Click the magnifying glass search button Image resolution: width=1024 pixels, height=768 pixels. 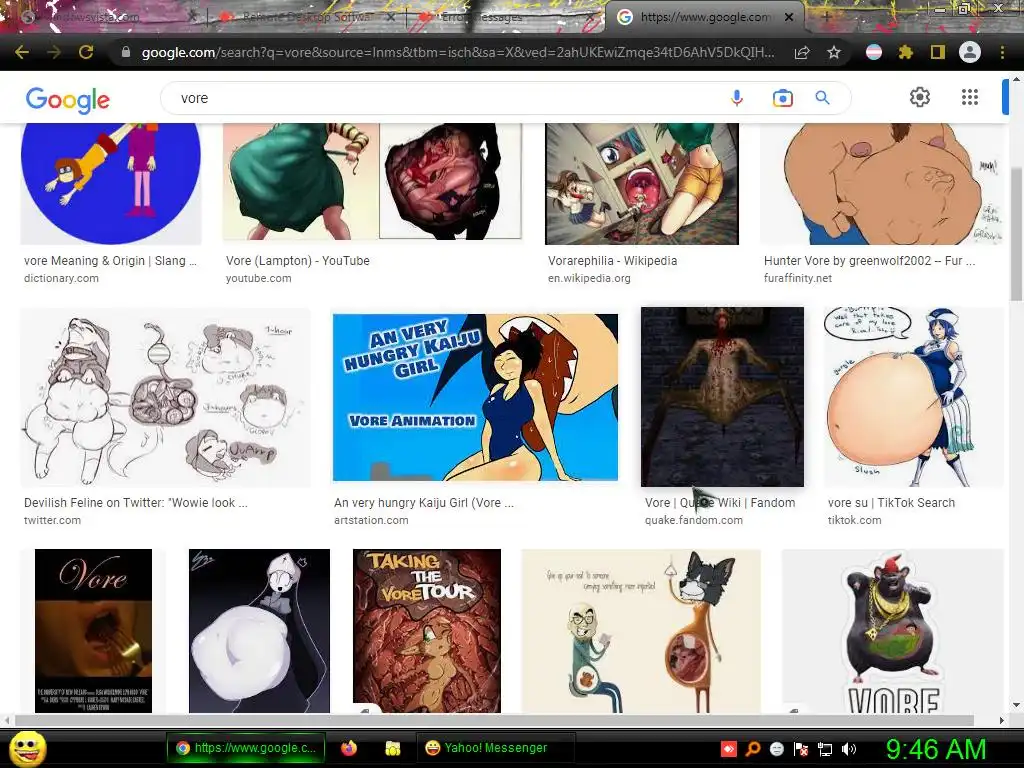pos(822,98)
